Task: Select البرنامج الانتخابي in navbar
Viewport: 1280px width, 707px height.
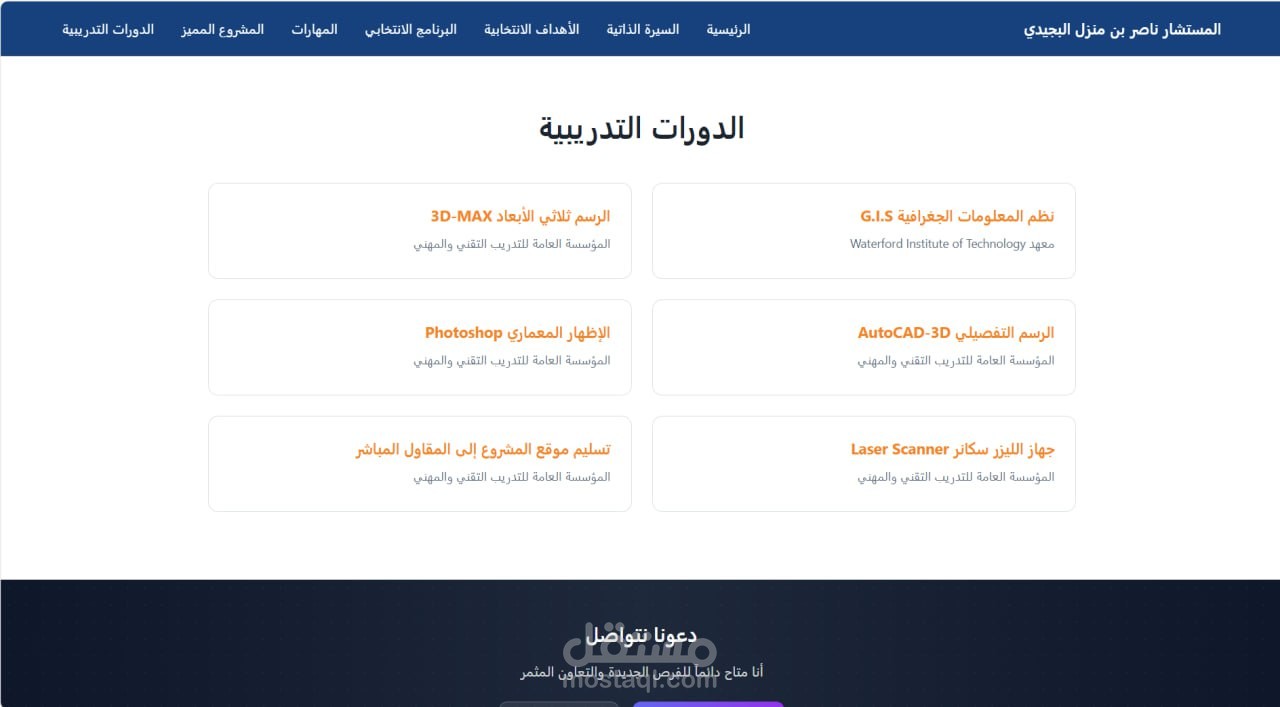Action: [x=410, y=29]
